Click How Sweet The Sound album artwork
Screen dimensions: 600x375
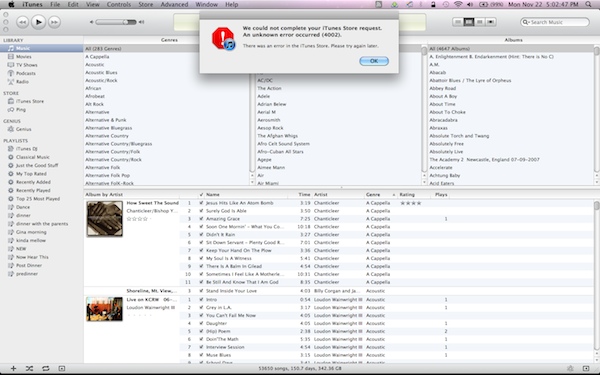pyautogui.click(x=104, y=218)
